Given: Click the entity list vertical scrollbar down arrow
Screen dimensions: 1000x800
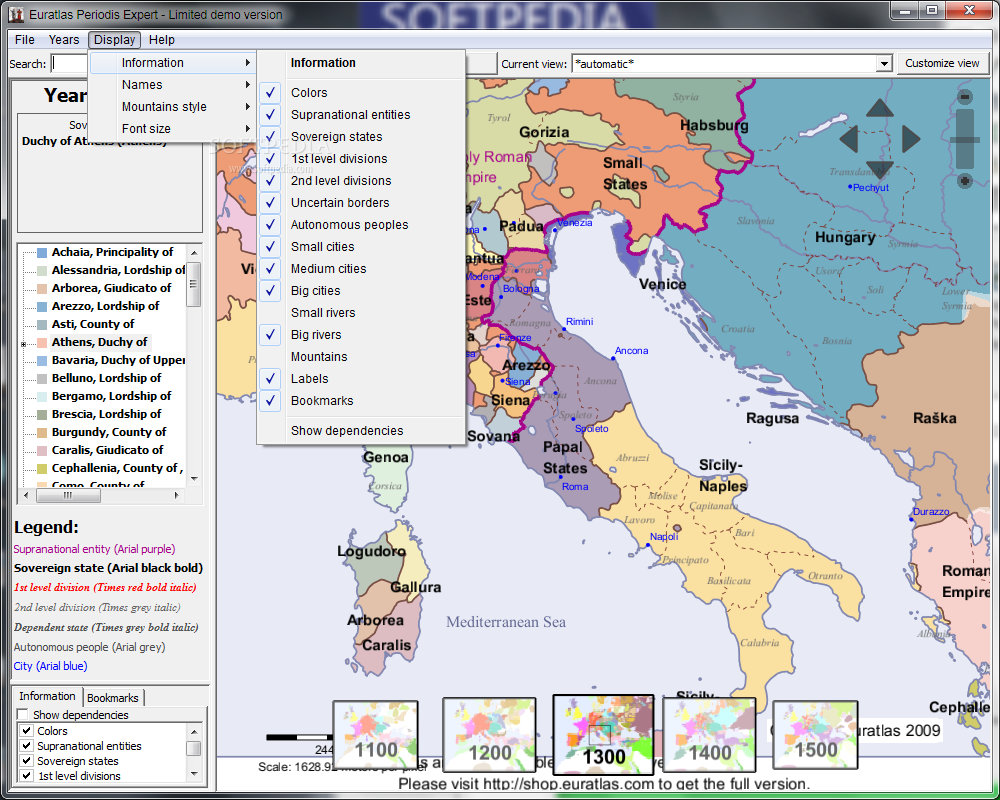Looking at the screenshot, I should (x=195, y=478).
